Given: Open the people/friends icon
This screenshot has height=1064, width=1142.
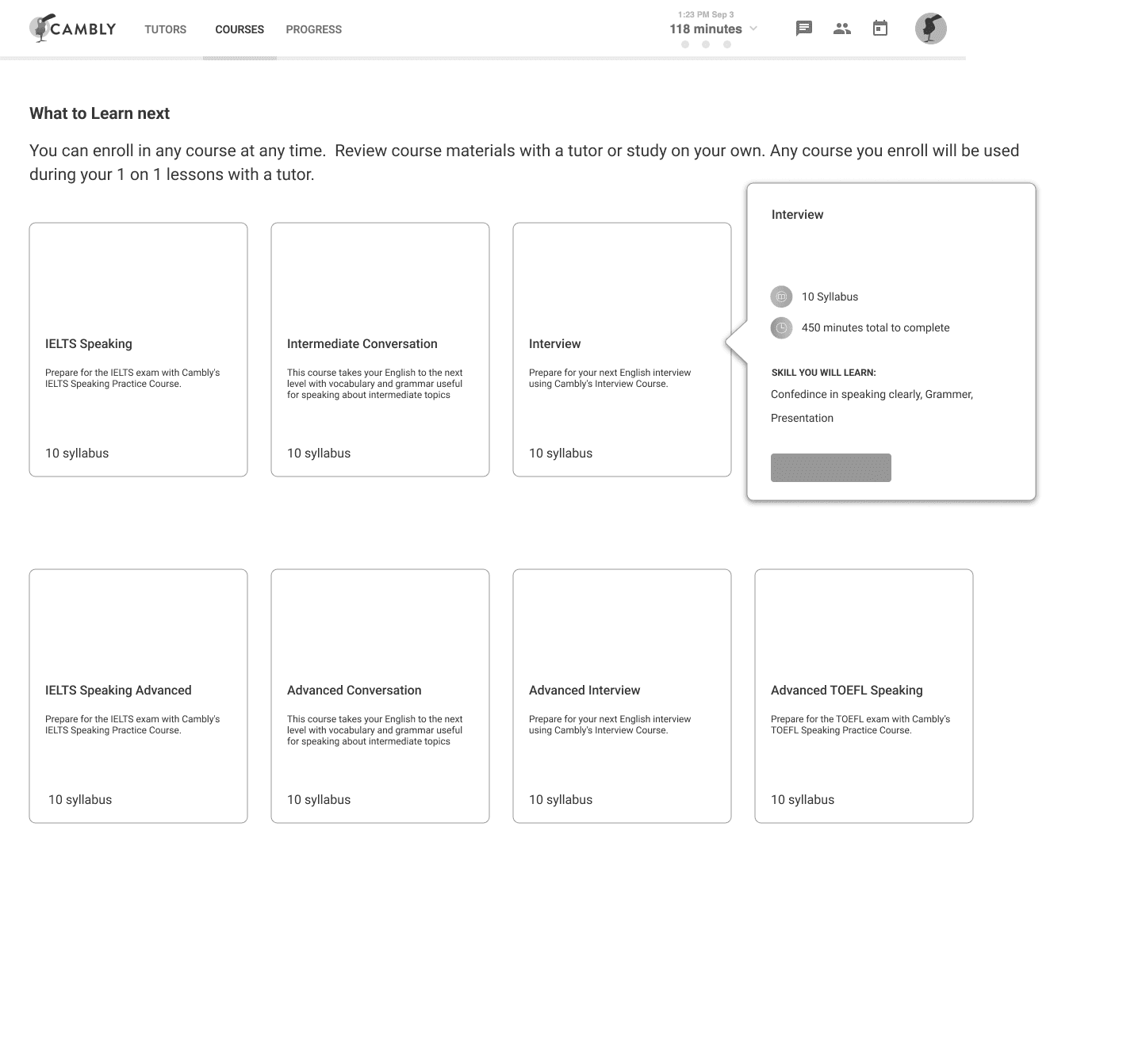Looking at the screenshot, I should (842, 29).
